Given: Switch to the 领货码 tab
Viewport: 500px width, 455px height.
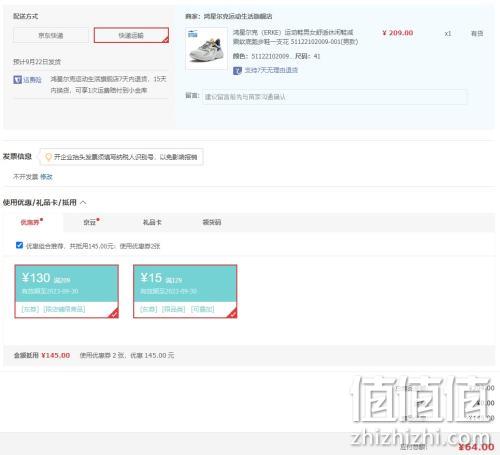Looking at the screenshot, I should [212, 222].
